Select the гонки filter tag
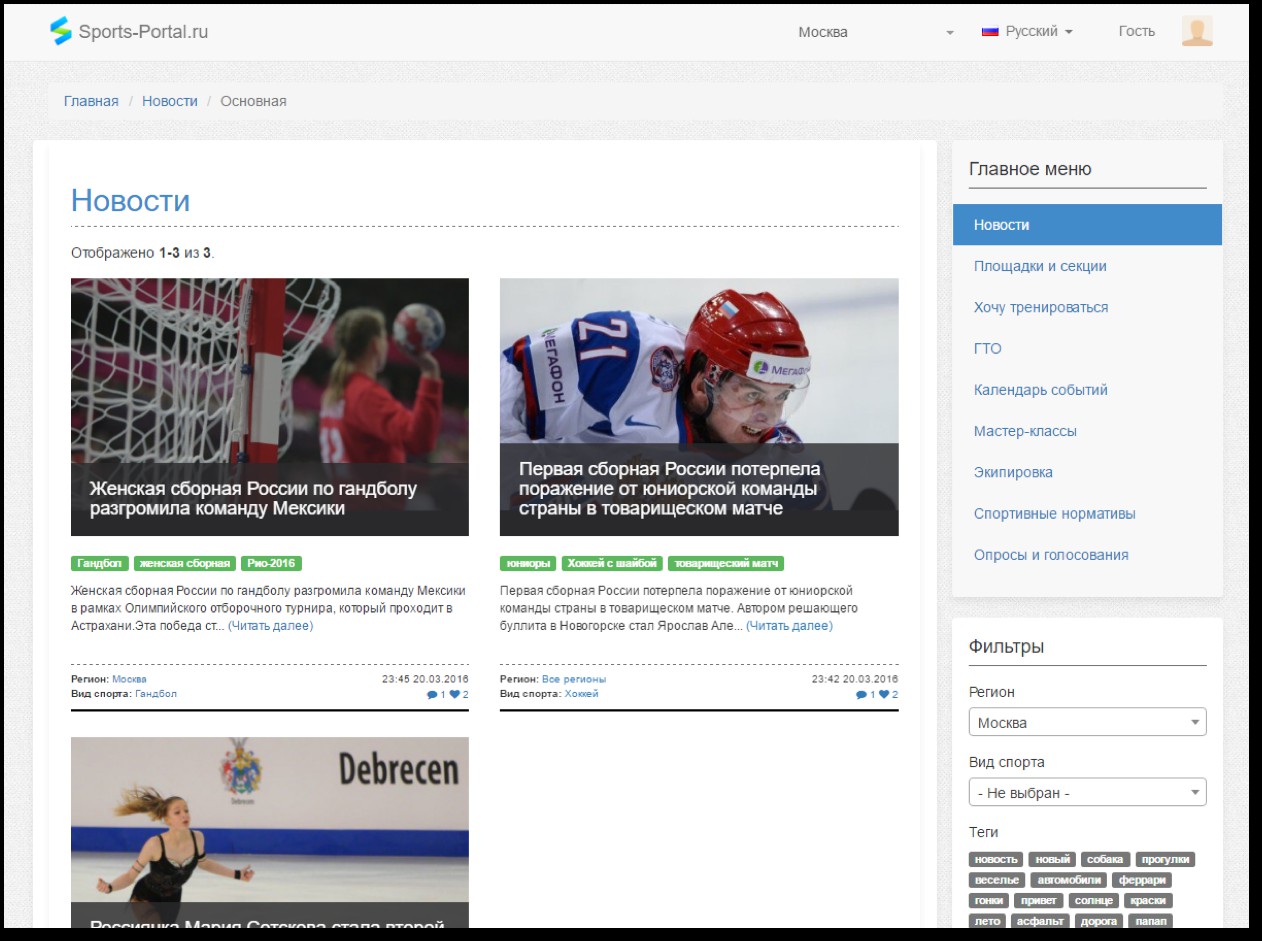The width and height of the screenshot is (1262, 941). point(989,901)
